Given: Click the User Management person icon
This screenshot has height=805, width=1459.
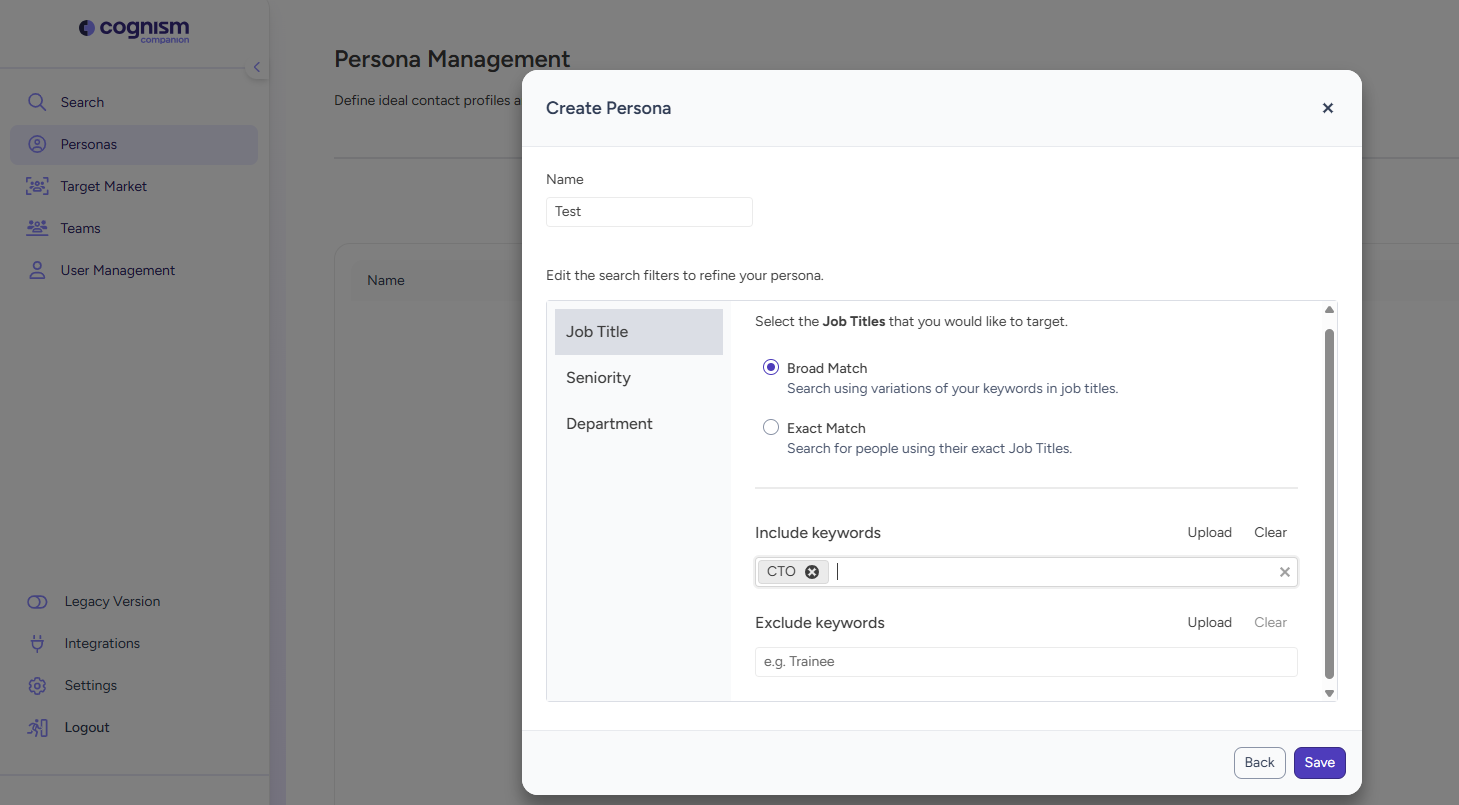Looking at the screenshot, I should click(x=37, y=270).
